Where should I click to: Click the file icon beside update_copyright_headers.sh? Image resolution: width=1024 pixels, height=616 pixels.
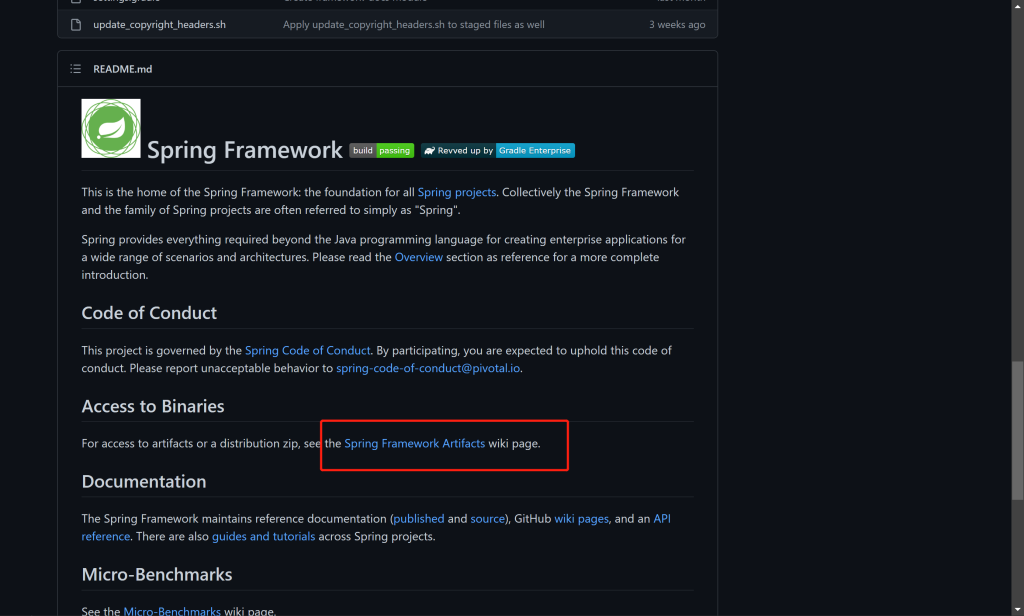click(x=76, y=25)
